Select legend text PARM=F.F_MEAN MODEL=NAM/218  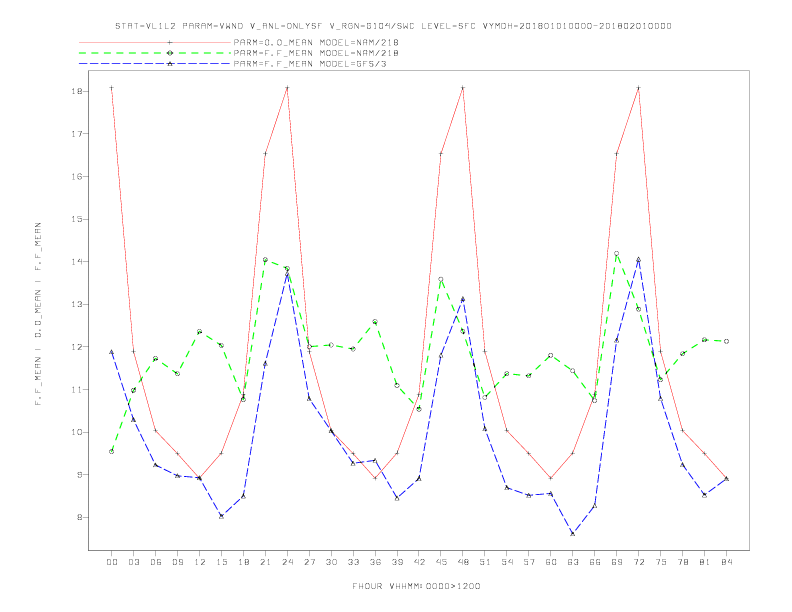tap(316, 53)
